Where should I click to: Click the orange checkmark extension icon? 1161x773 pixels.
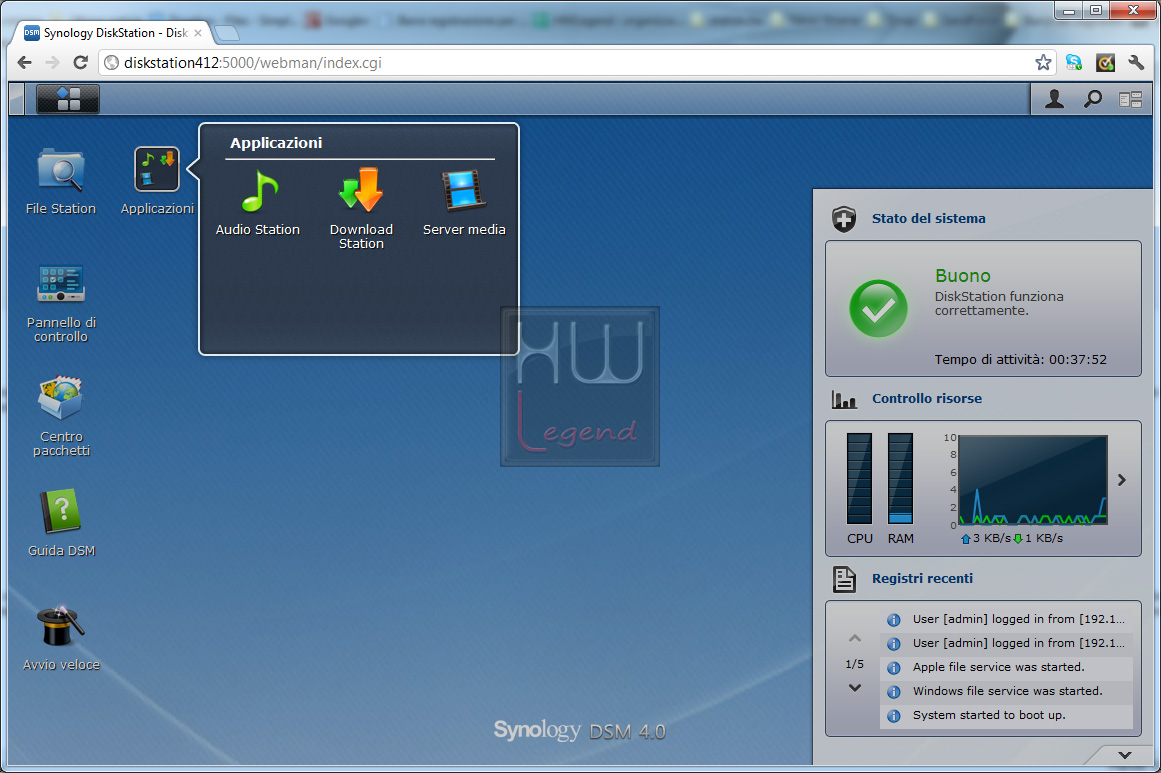1105,63
